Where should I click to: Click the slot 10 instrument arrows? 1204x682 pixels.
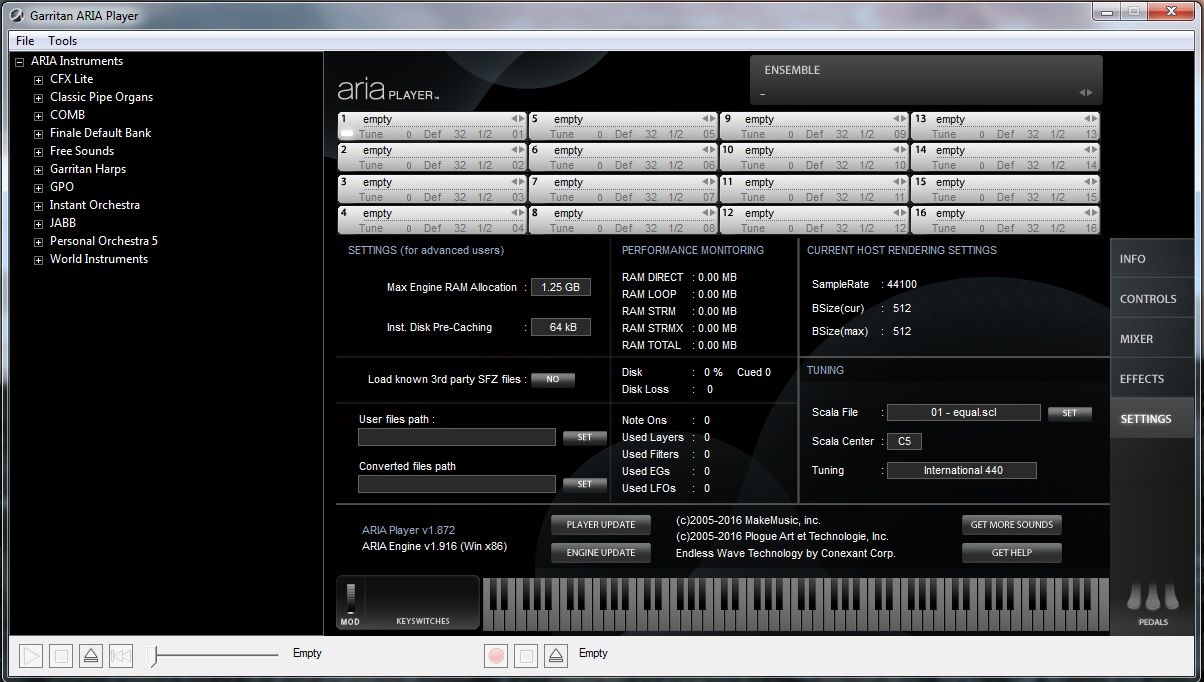coord(899,150)
